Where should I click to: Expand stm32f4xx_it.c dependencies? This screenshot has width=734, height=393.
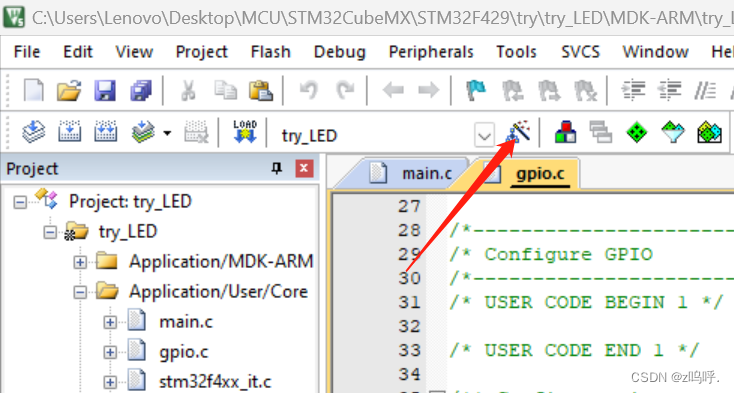pos(110,382)
